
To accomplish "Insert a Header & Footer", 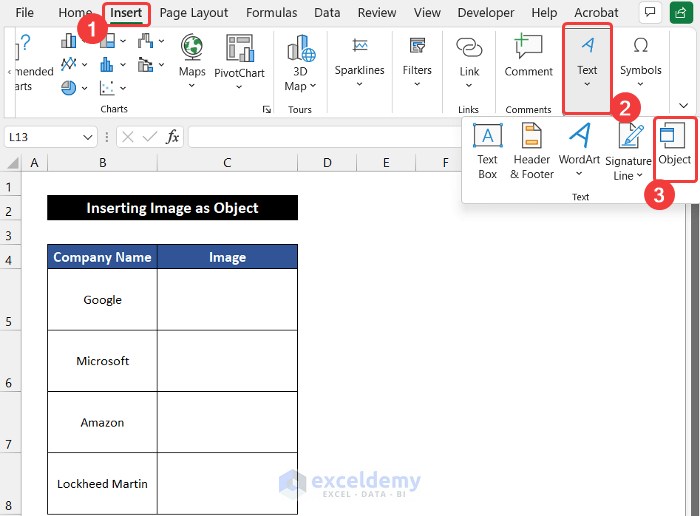I will (532, 151).
